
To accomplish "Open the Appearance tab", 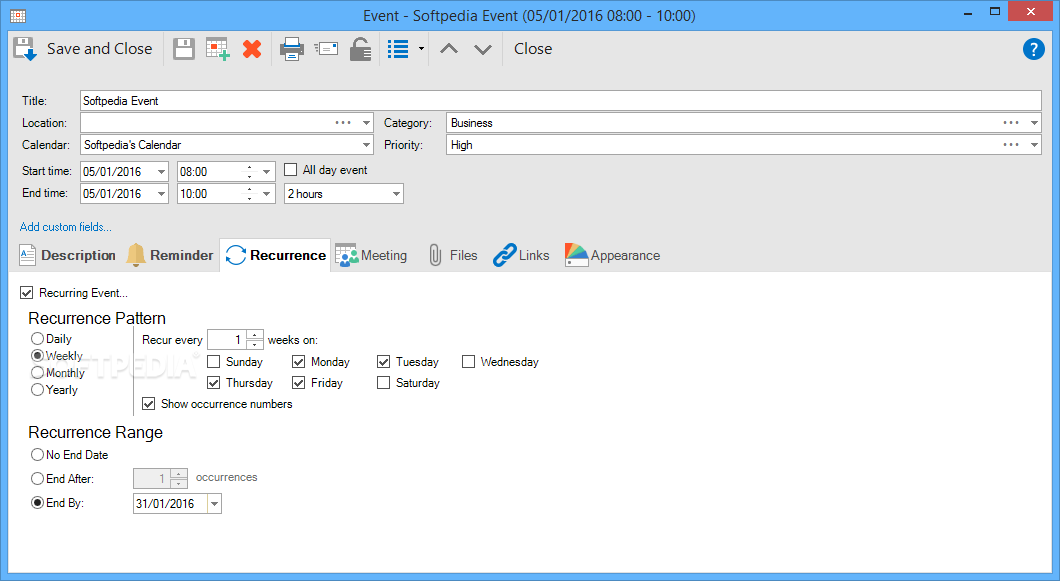I will (x=612, y=255).
